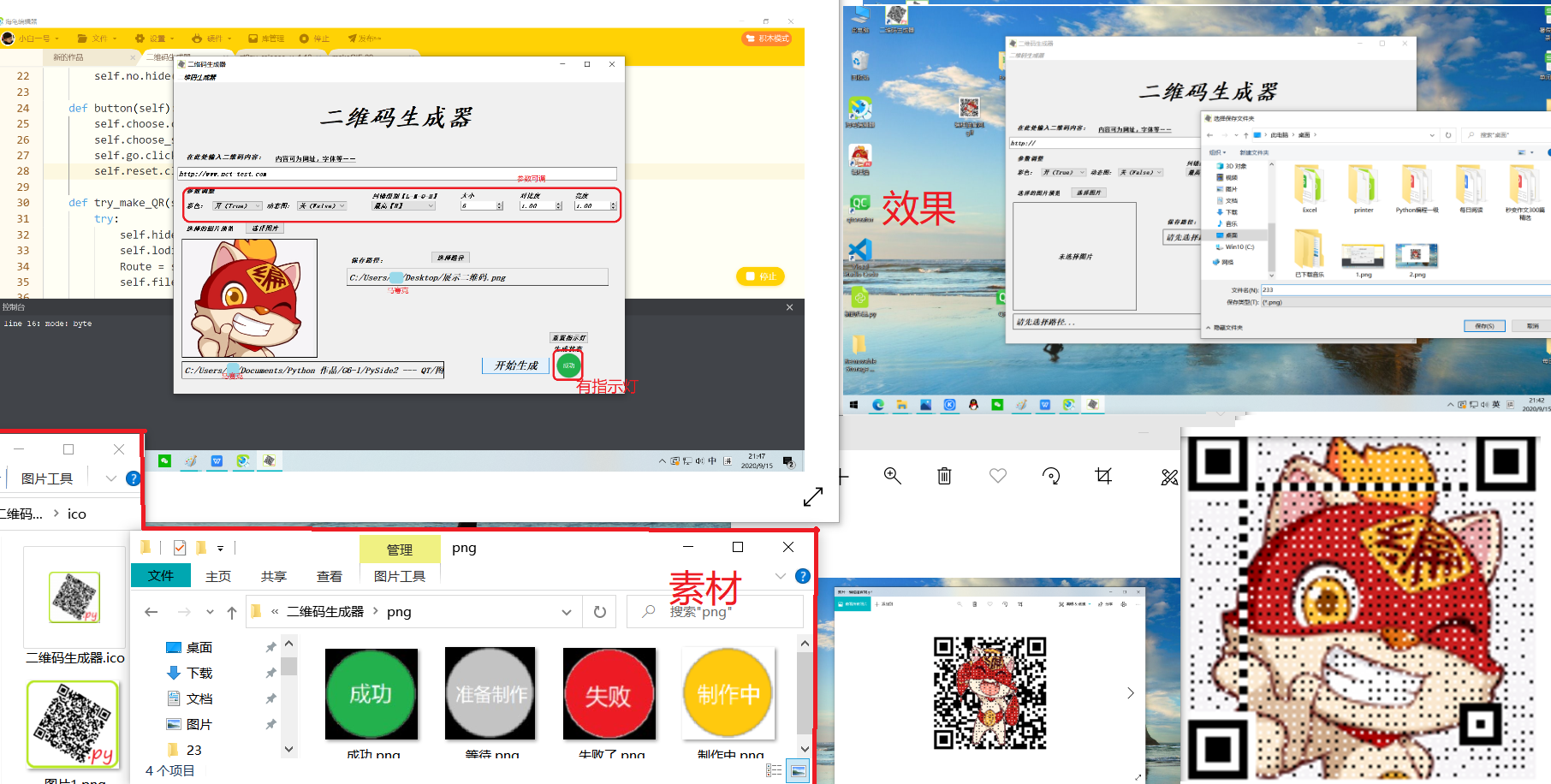Select the yellow 制作中 thumbnail

tap(728, 693)
